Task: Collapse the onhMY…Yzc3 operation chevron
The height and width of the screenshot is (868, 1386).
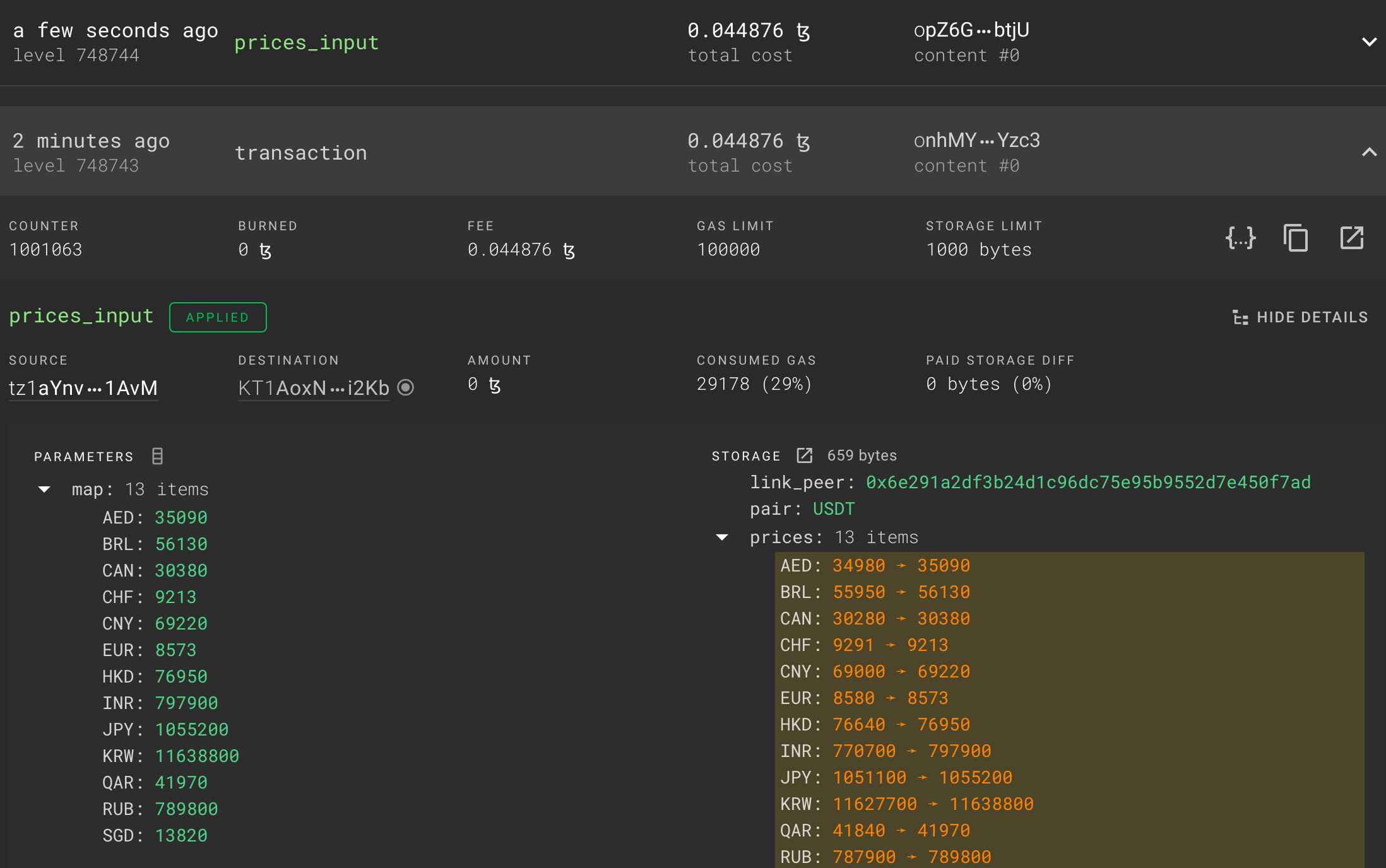Action: click(x=1368, y=152)
